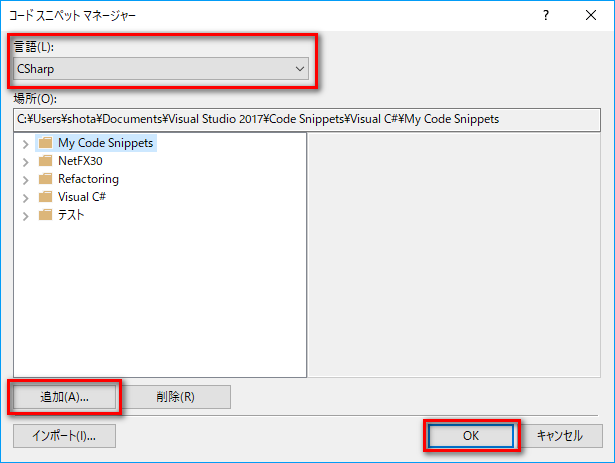Click the Visual C# folder icon

click(x=45, y=197)
